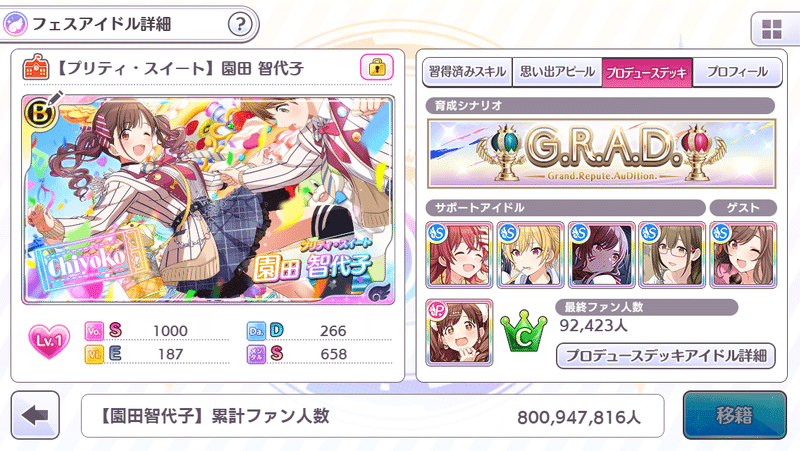Open the プロフィール tab

click(x=737, y=72)
